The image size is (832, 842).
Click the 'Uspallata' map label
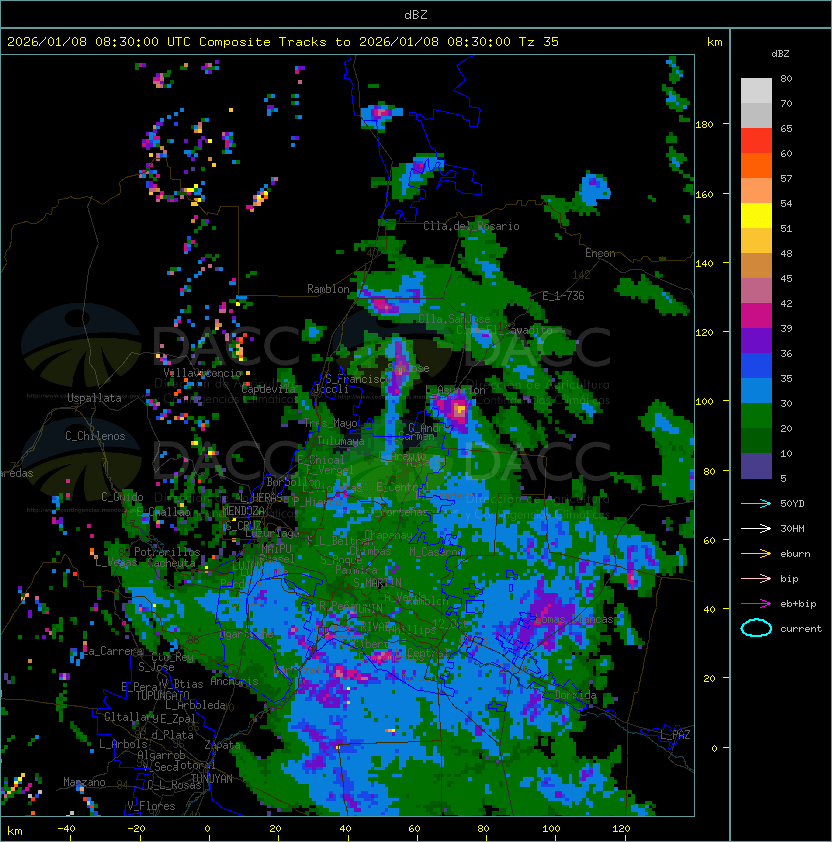pyautogui.click(x=94, y=398)
